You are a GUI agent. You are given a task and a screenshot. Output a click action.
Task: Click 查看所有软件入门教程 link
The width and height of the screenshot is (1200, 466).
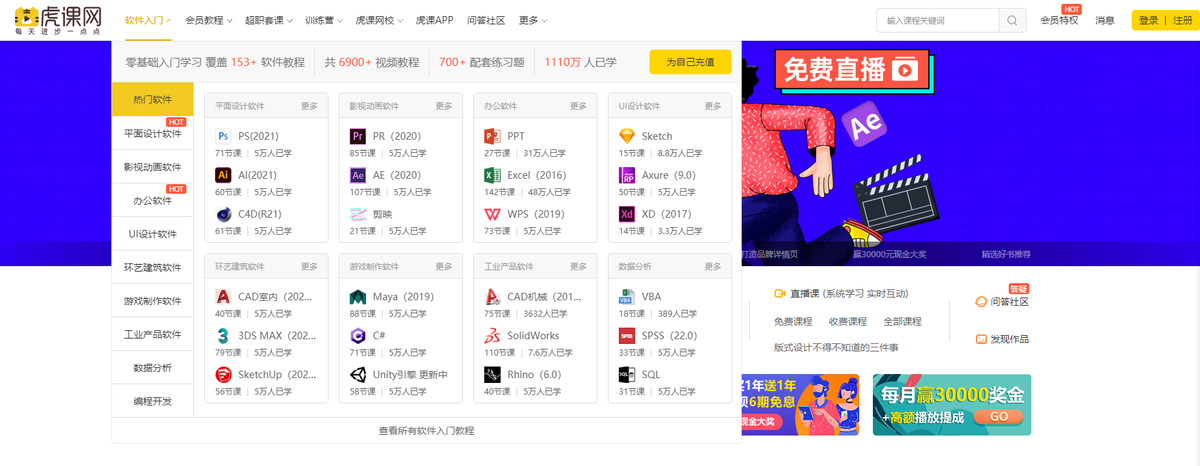tap(426, 431)
